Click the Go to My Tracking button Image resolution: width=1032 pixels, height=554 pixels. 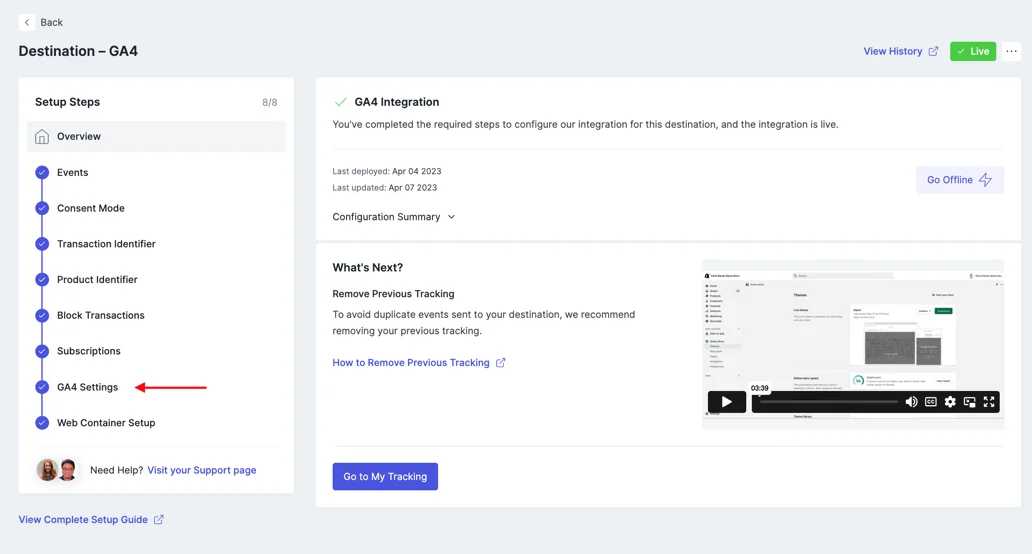pos(385,476)
